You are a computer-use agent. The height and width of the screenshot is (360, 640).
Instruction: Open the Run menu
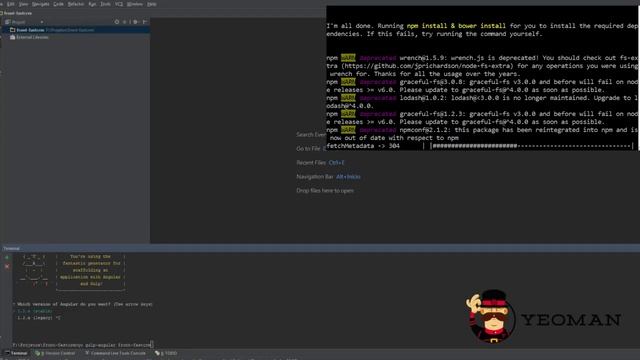pos(92,4)
